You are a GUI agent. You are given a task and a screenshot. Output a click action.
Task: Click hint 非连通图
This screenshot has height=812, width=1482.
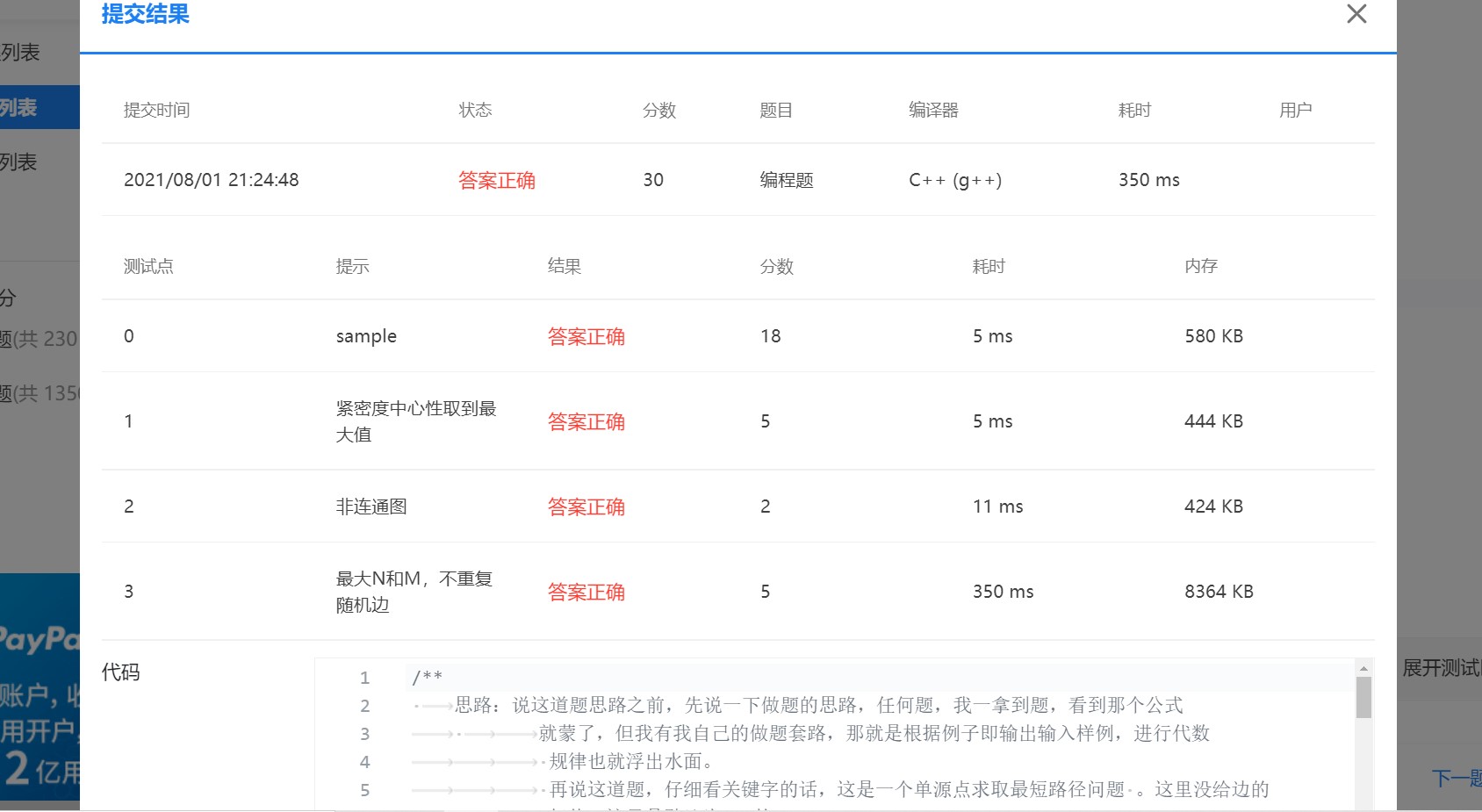click(371, 507)
